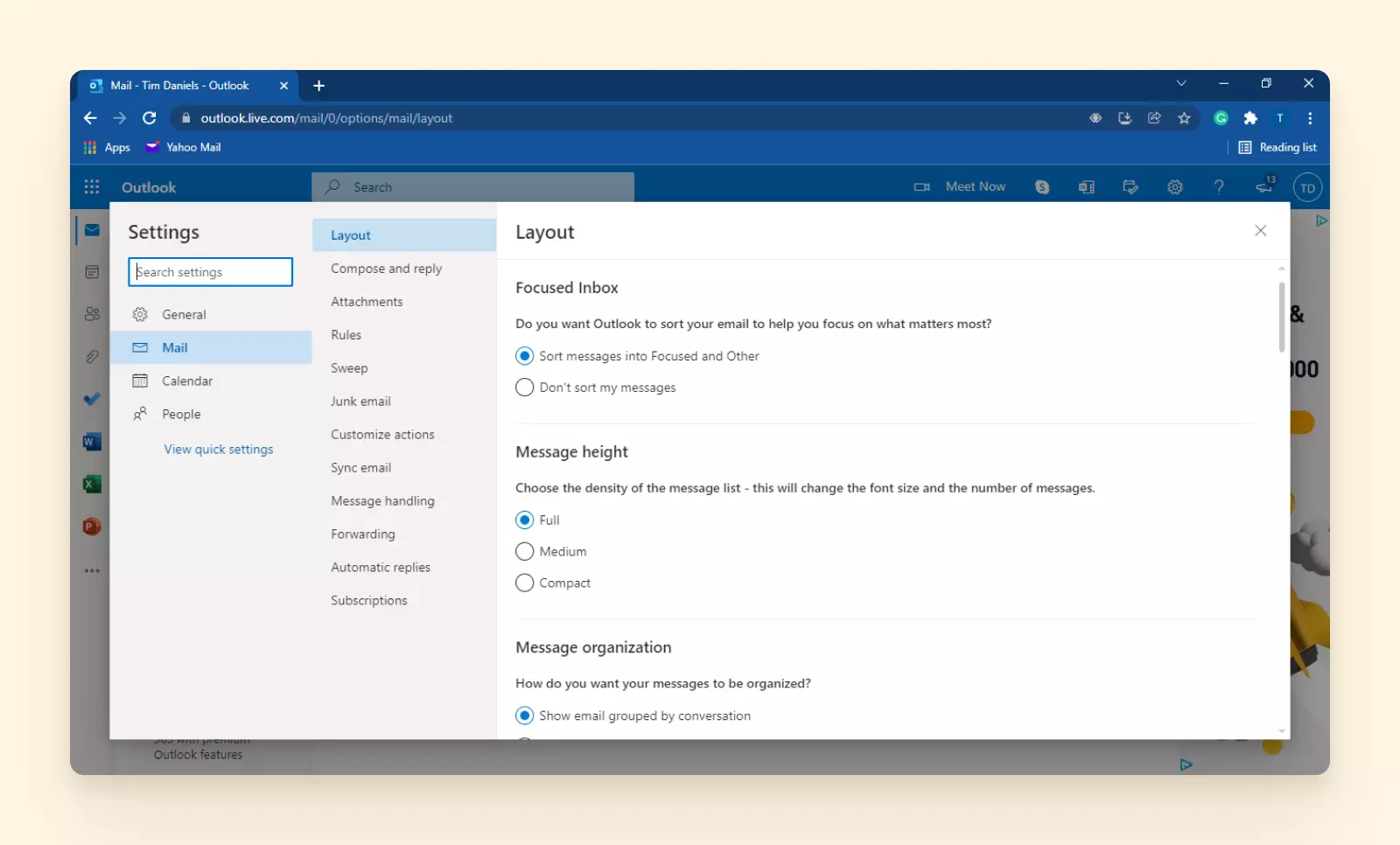Open Rules settings

(404, 335)
